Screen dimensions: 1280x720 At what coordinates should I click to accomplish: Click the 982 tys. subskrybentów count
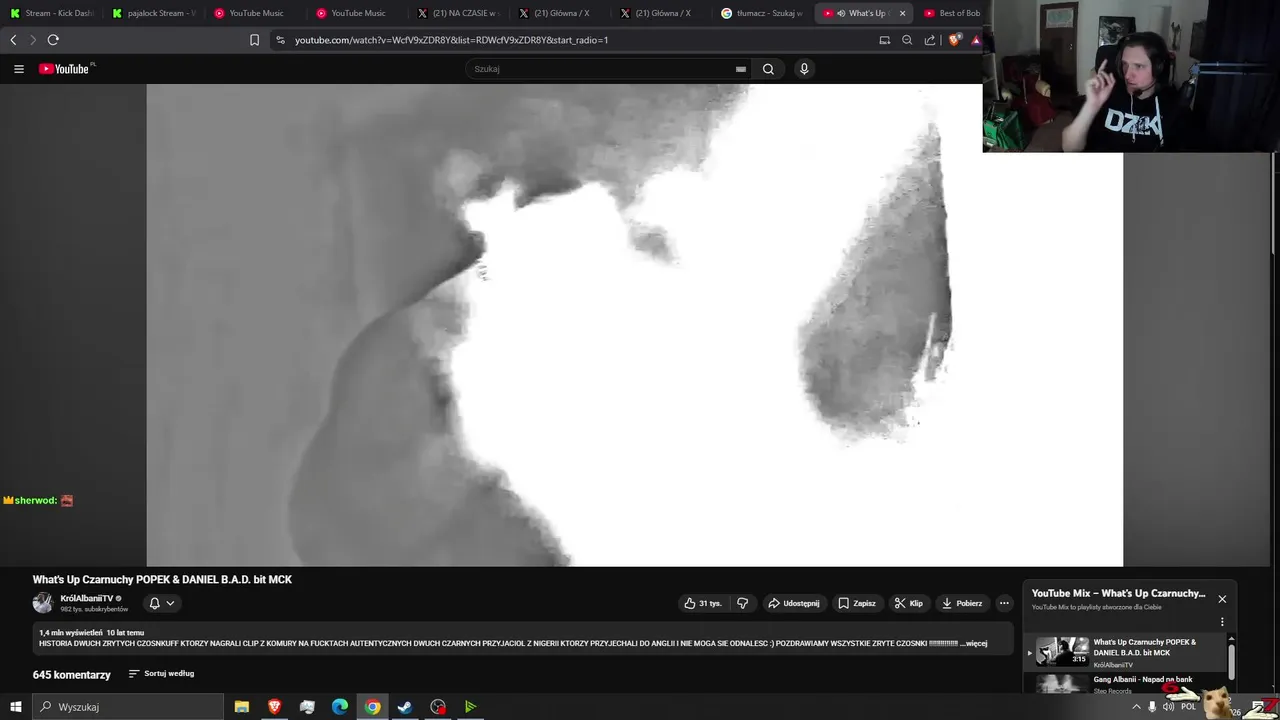click(x=94, y=609)
